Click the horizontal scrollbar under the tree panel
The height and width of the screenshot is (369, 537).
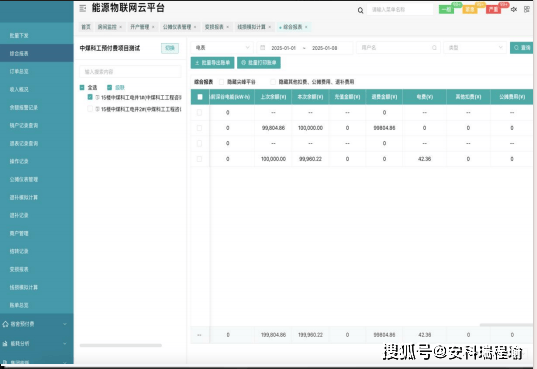pyautogui.click(x=121, y=345)
